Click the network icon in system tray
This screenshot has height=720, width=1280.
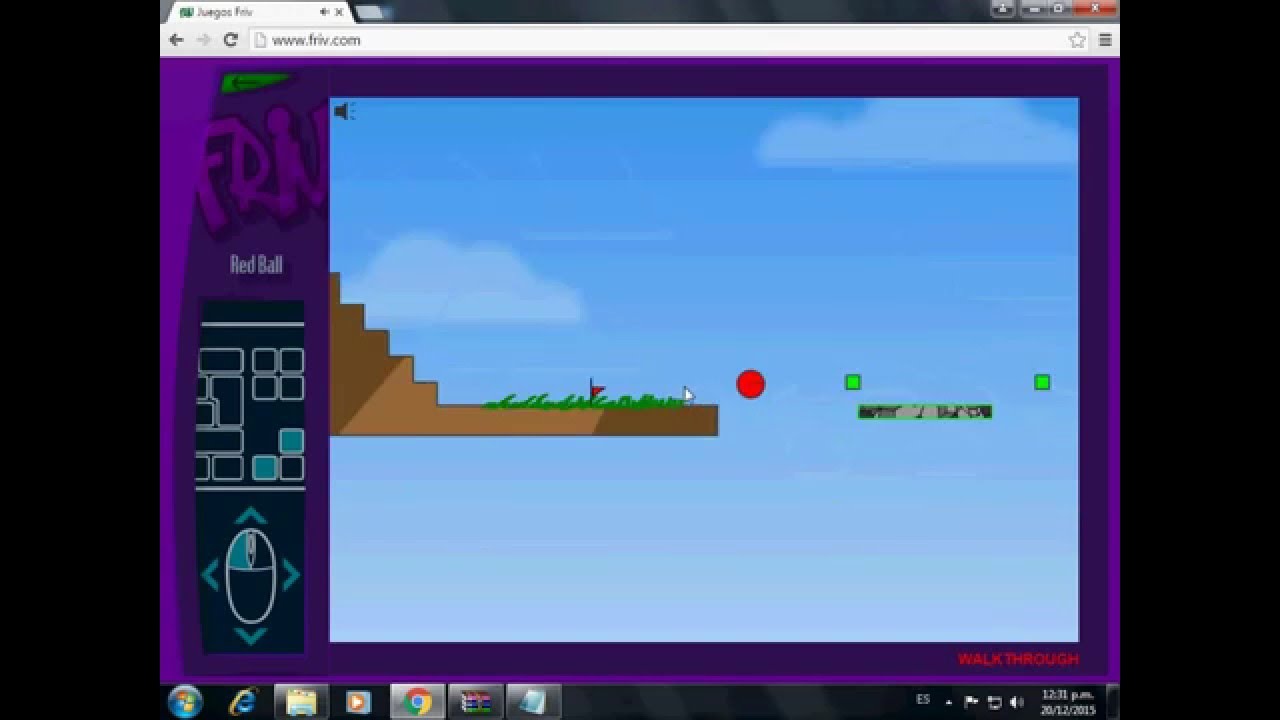pos(994,702)
